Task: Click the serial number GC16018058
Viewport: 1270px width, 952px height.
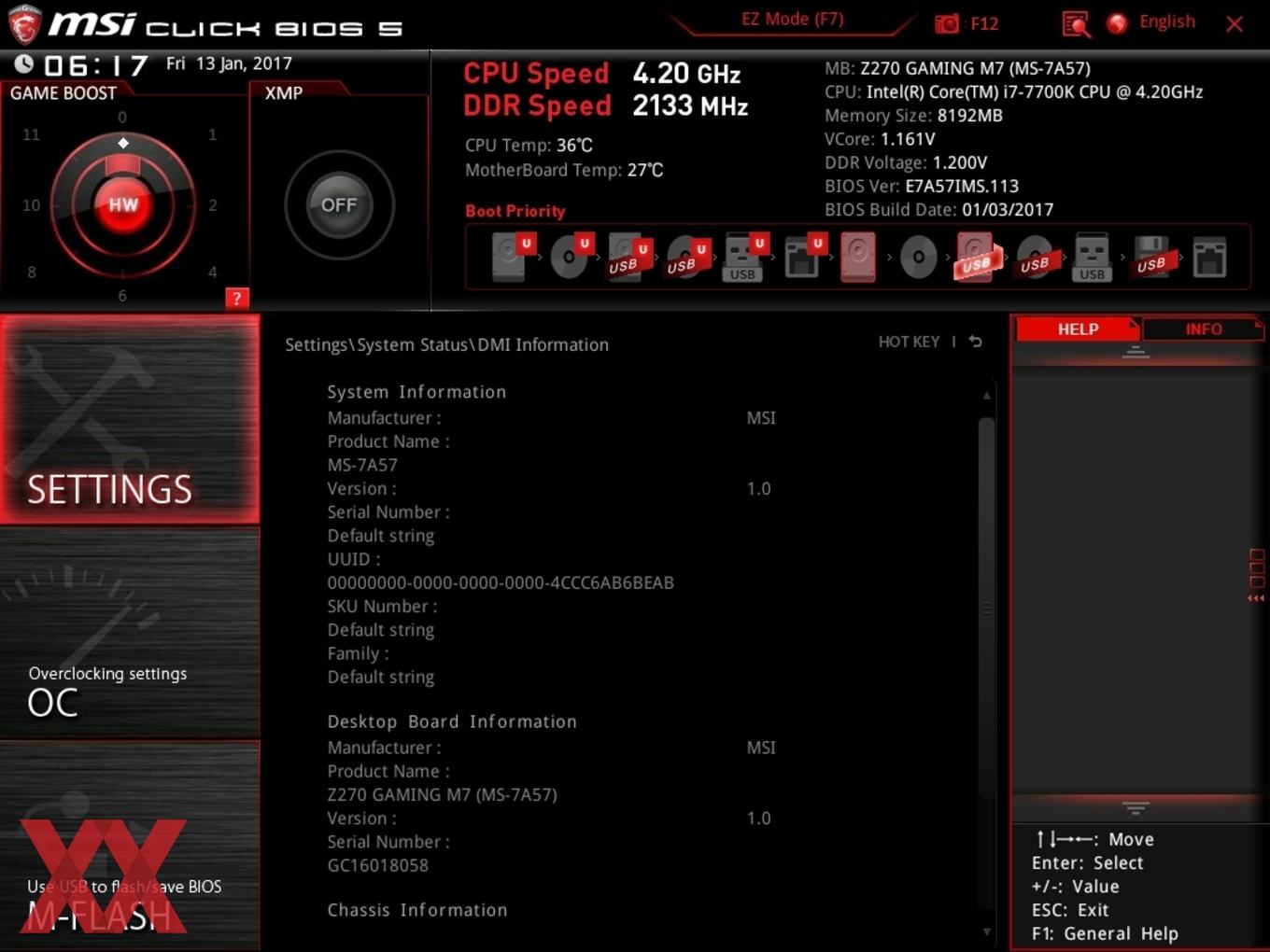Action: click(x=378, y=865)
